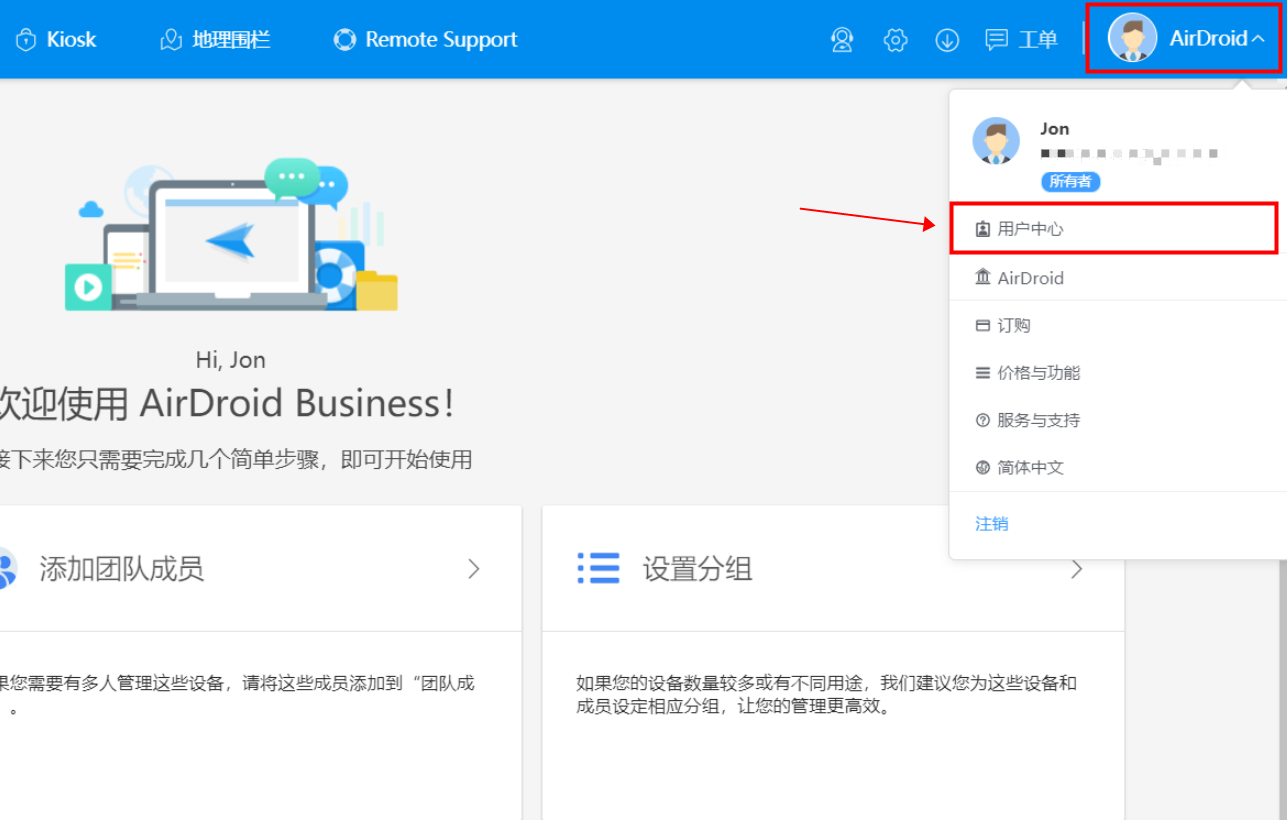Open the 设置分组 card
This screenshot has width=1287, height=820.
pyautogui.click(x=833, y=569)
